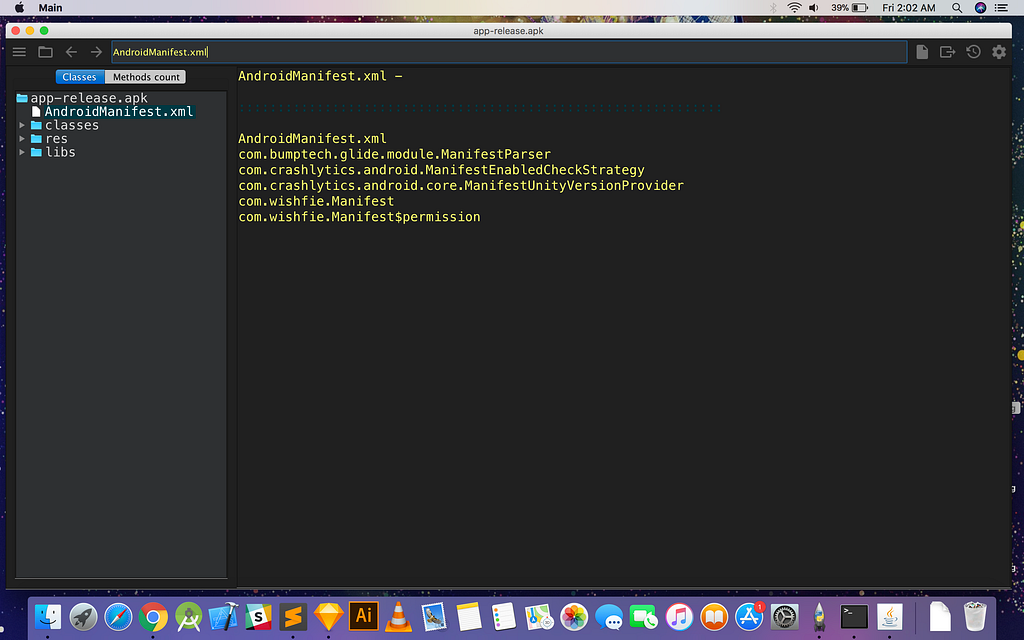Image resolution: width=1024 pixels, height=640 pixels.
Task: Open Notes from the dock
Action: (469, 616)
